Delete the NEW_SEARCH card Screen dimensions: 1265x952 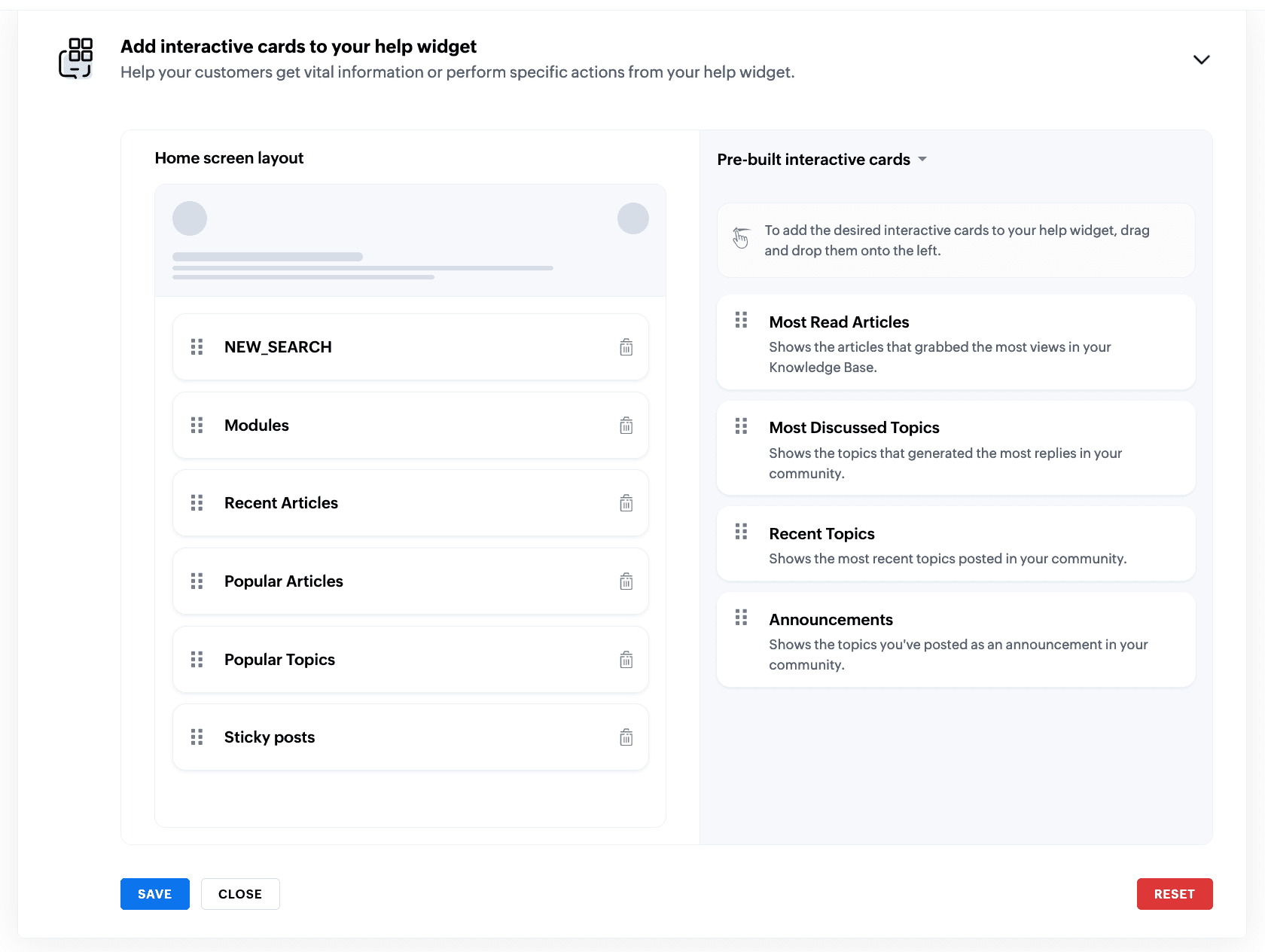pos(626,347)
